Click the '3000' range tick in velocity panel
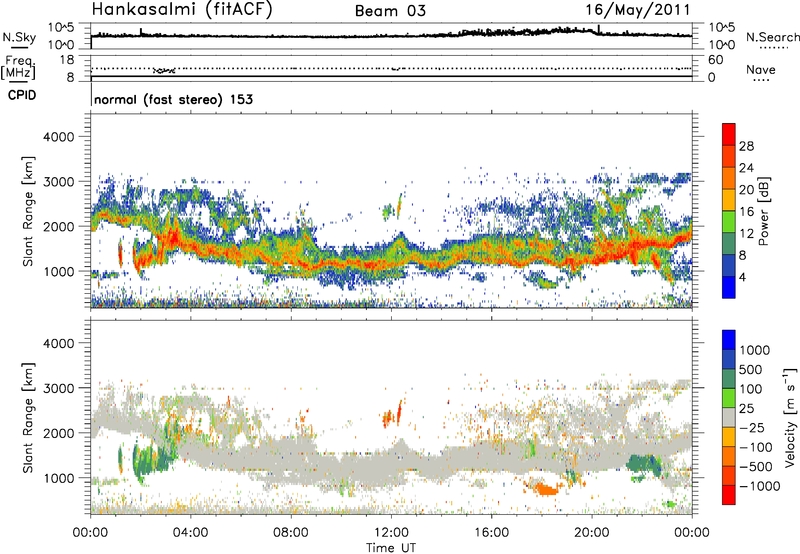Image resolution: width=800 pixels, height=554 pixels. coord(58,388)
